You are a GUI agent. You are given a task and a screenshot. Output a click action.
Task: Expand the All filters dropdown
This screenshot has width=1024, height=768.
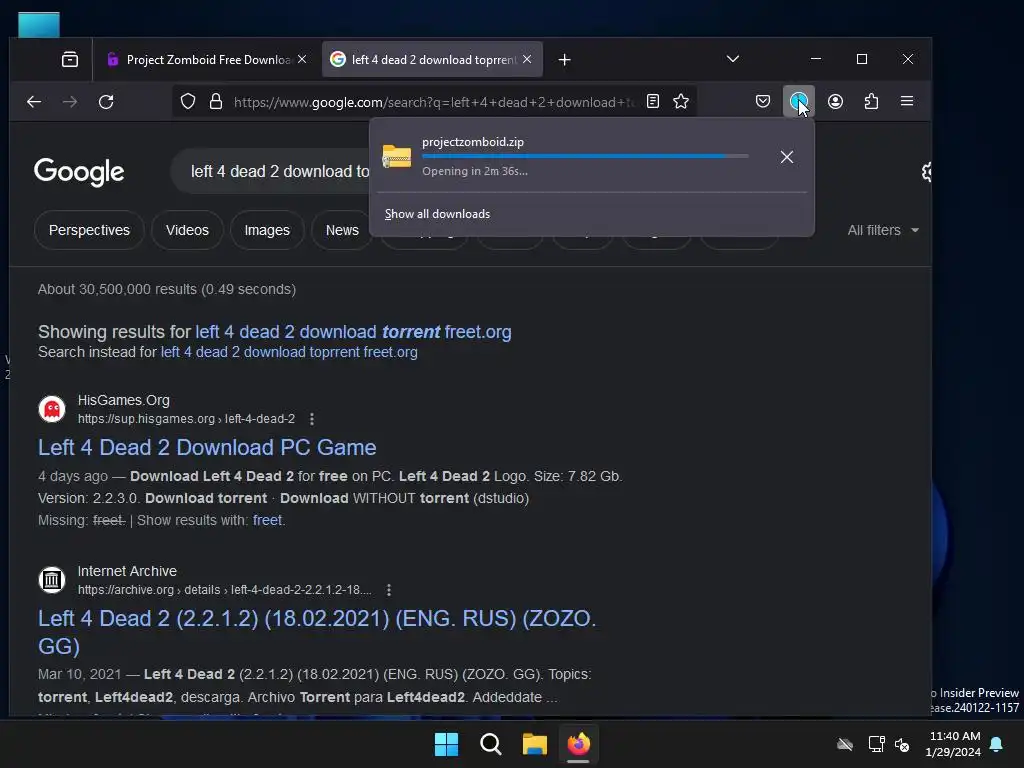pyautogui.click(x=883, y=230)
